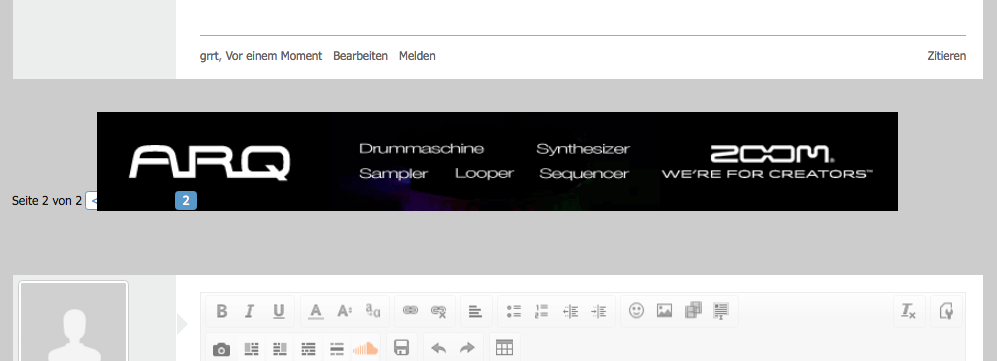Click the 'Vor einem Moment' timestamp
Image resolution: width=997 pixels, height=361 pixels.
tap(273, 56)
